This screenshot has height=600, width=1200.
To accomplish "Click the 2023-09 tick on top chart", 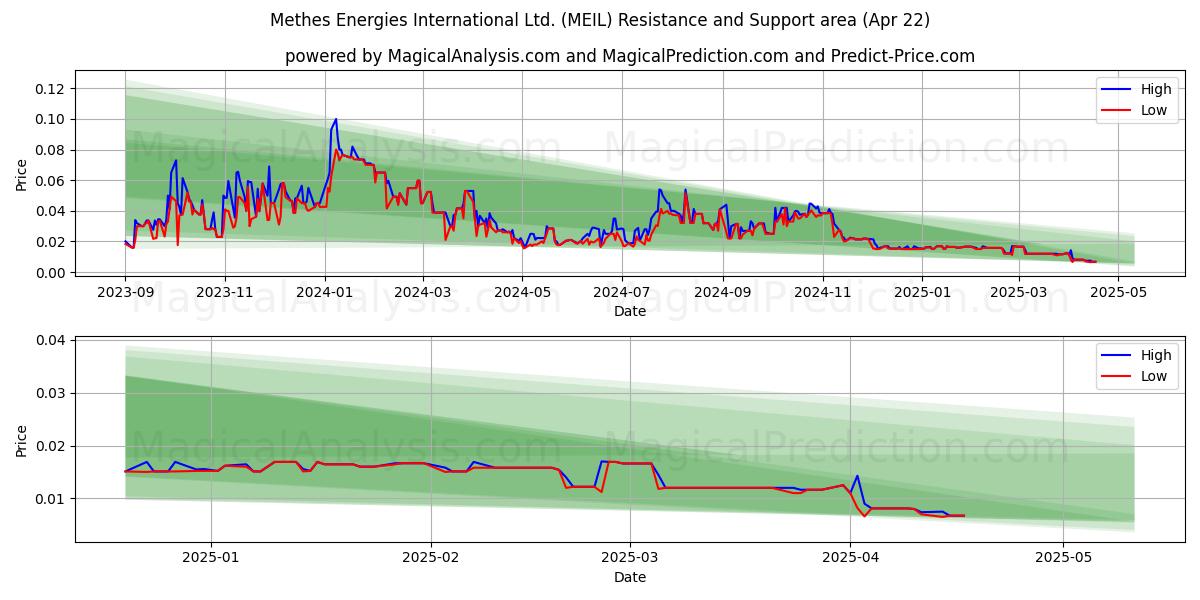I will [x=125, y=292].
